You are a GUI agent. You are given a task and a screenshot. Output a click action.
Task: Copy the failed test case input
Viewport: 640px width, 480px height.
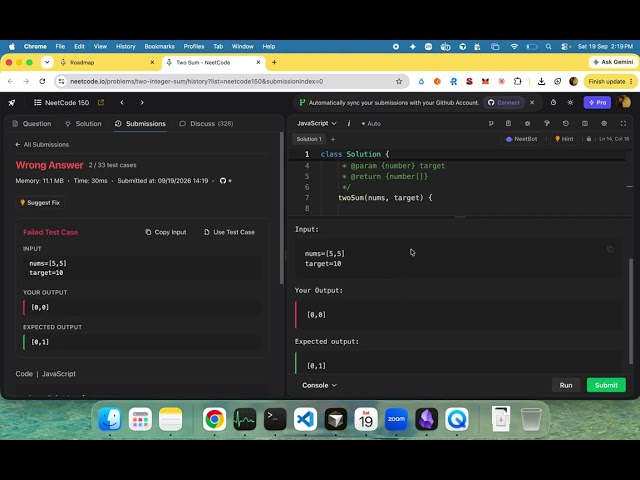point(166,232)
